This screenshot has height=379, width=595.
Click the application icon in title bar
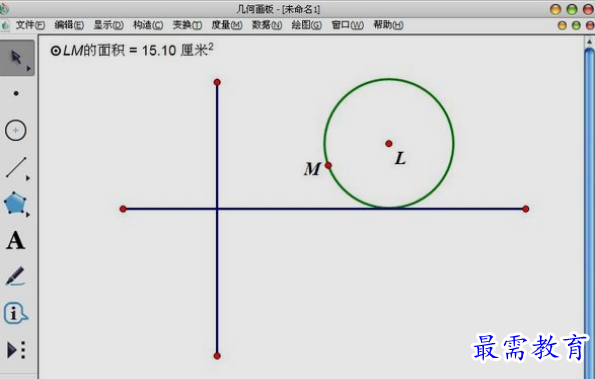(4, 9)
